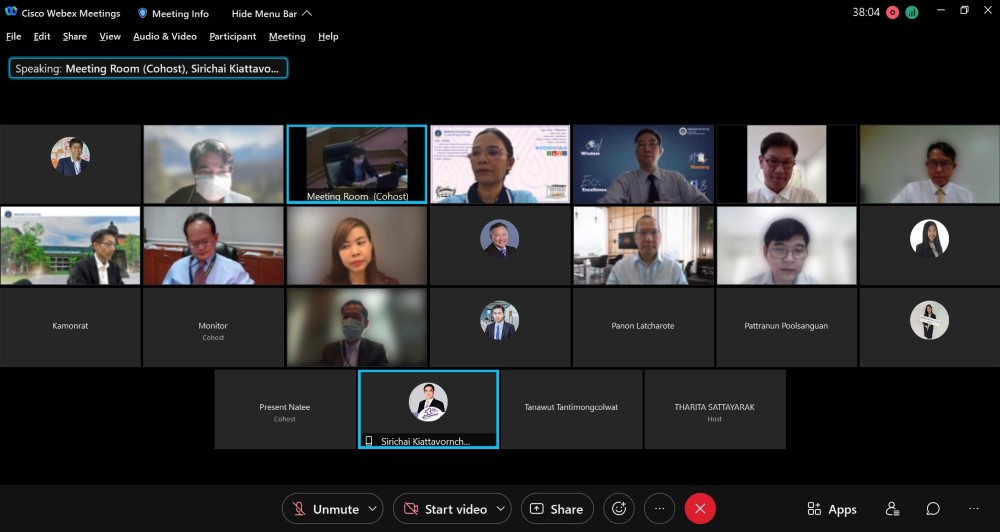This screenshot has height=532, width=1000.
Task: Click the red leave meeting button
Action: pos(700,509)
